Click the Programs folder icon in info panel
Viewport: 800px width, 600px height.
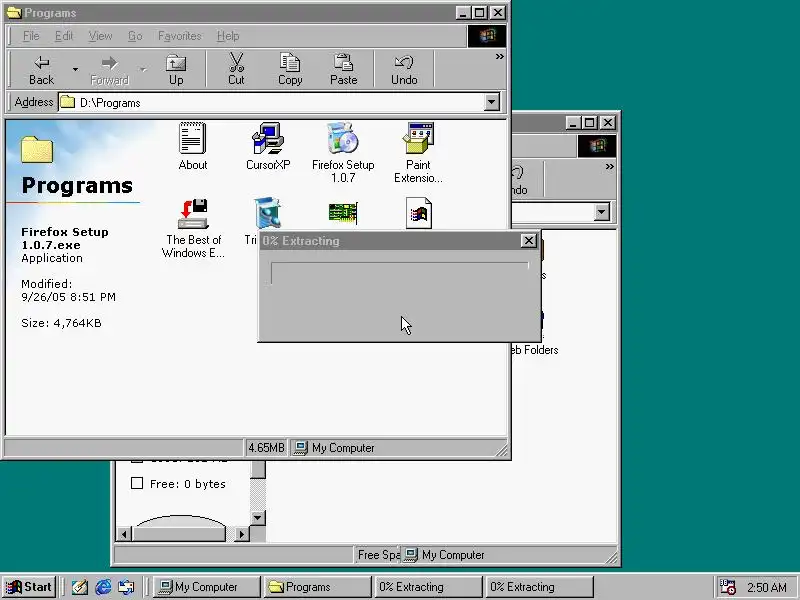click(37, 149)
